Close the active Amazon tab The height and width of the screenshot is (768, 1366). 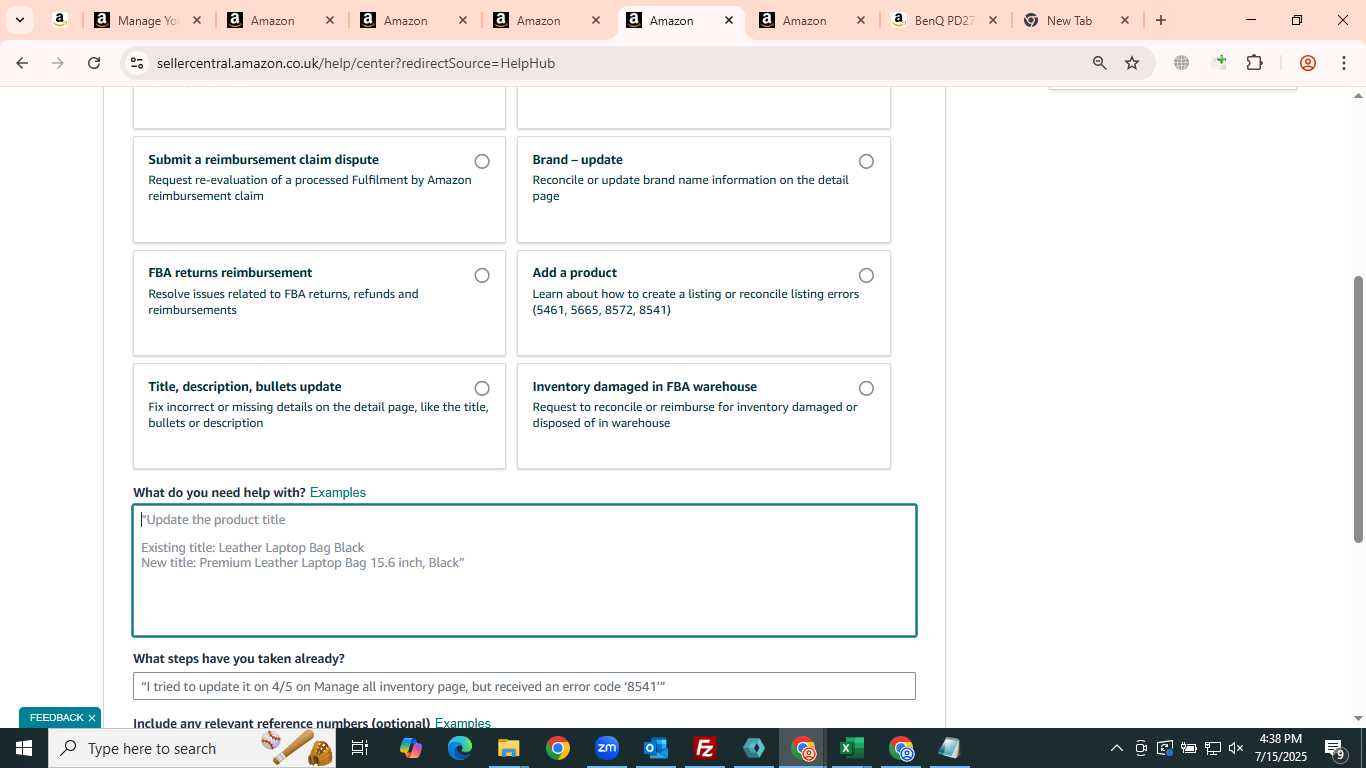[729, 20]
